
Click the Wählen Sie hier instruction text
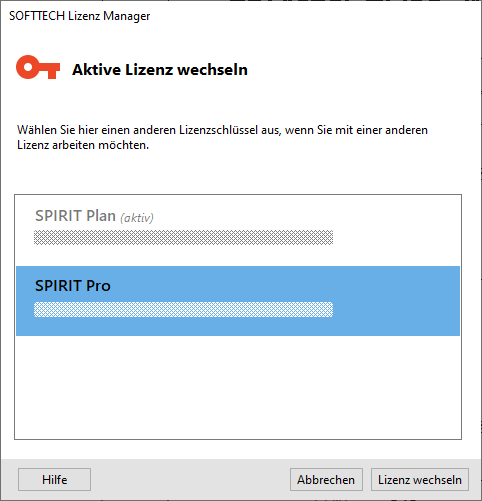[x=222, y=137]
